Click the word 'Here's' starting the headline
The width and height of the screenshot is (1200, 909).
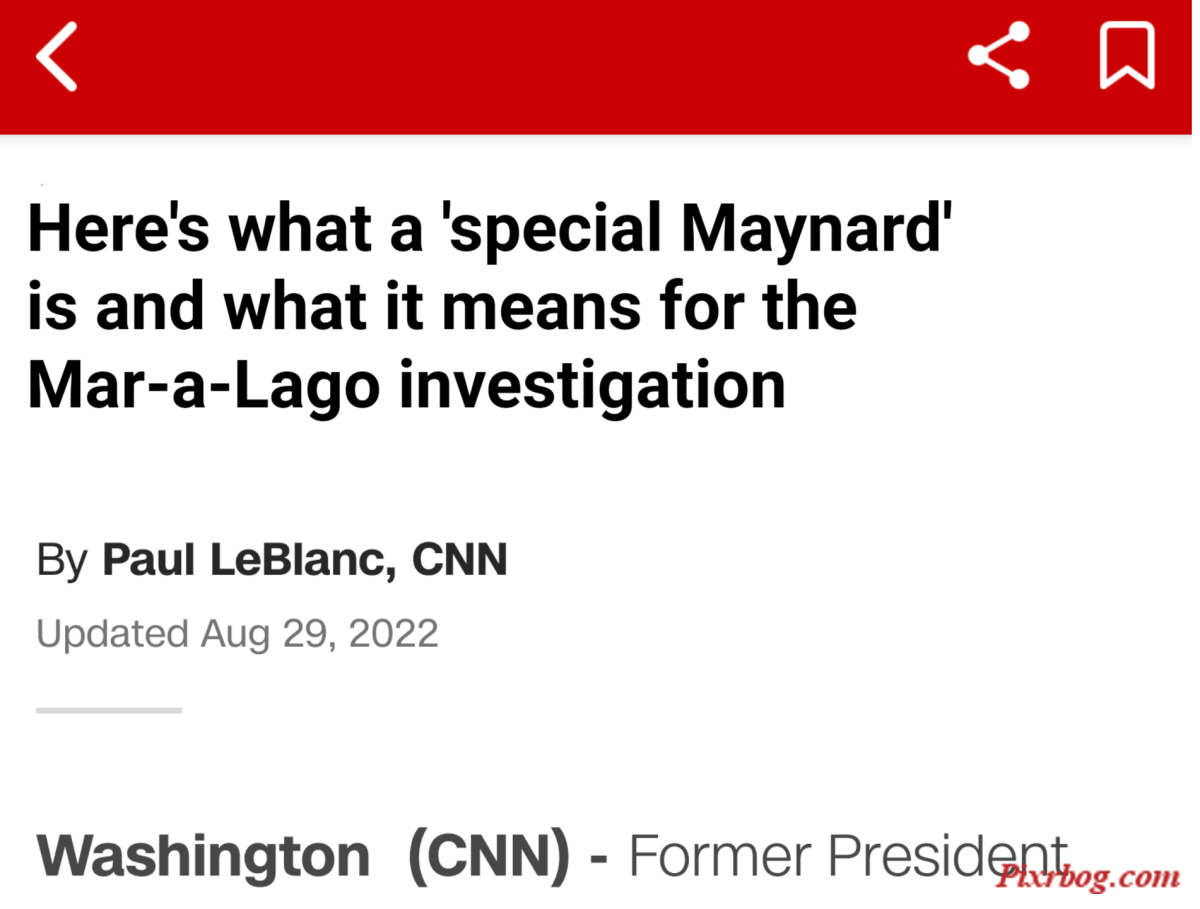point(121,231)
